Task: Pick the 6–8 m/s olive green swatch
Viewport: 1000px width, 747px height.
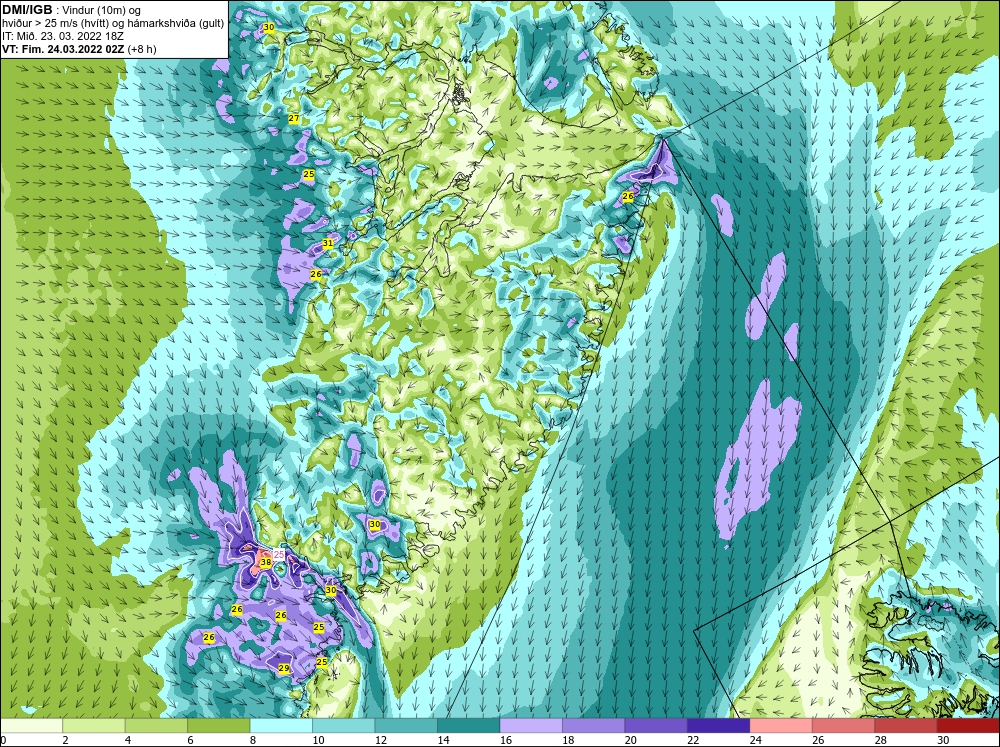Action: (219, 725)
